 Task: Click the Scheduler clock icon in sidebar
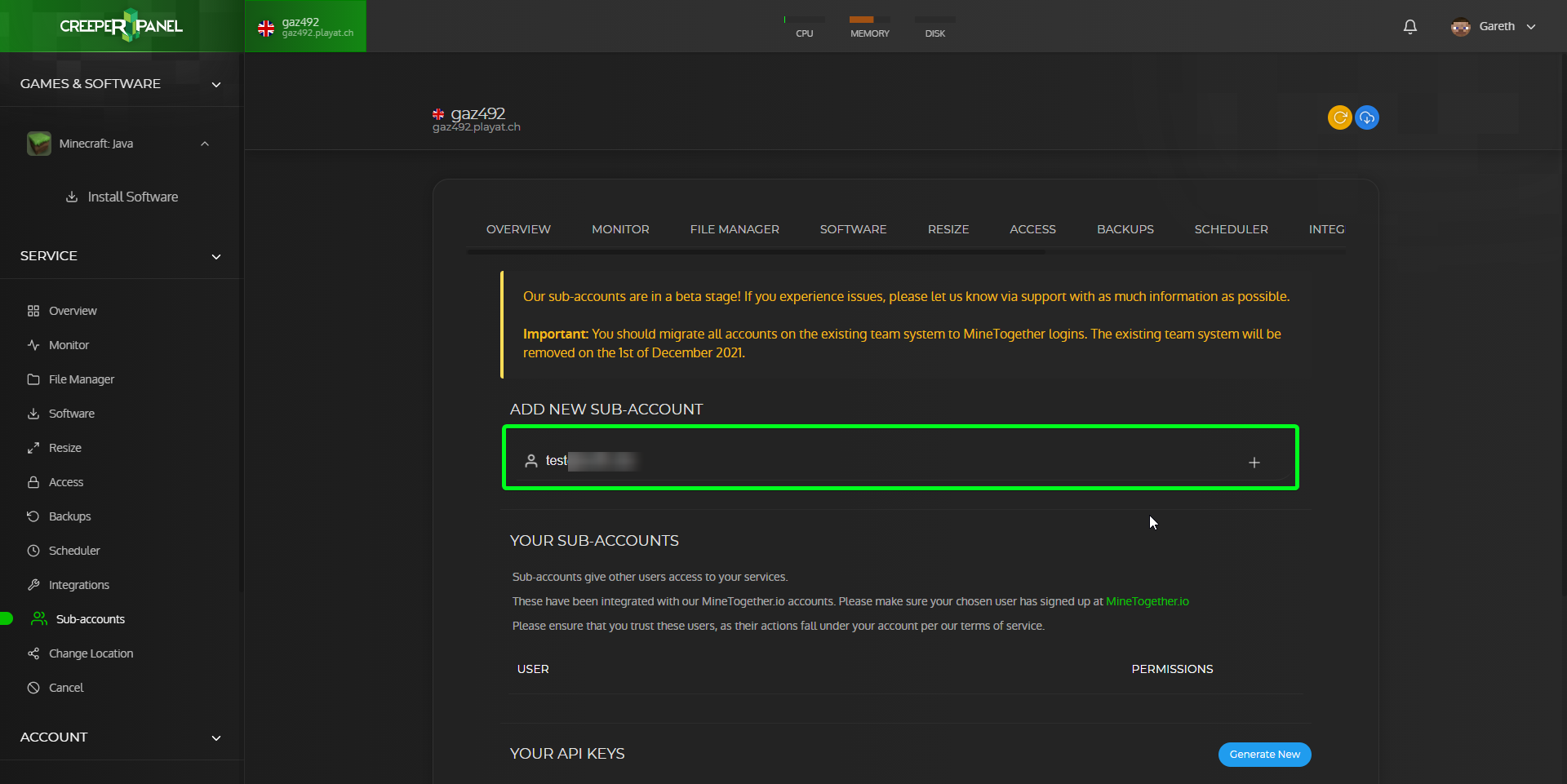(33, 551)
